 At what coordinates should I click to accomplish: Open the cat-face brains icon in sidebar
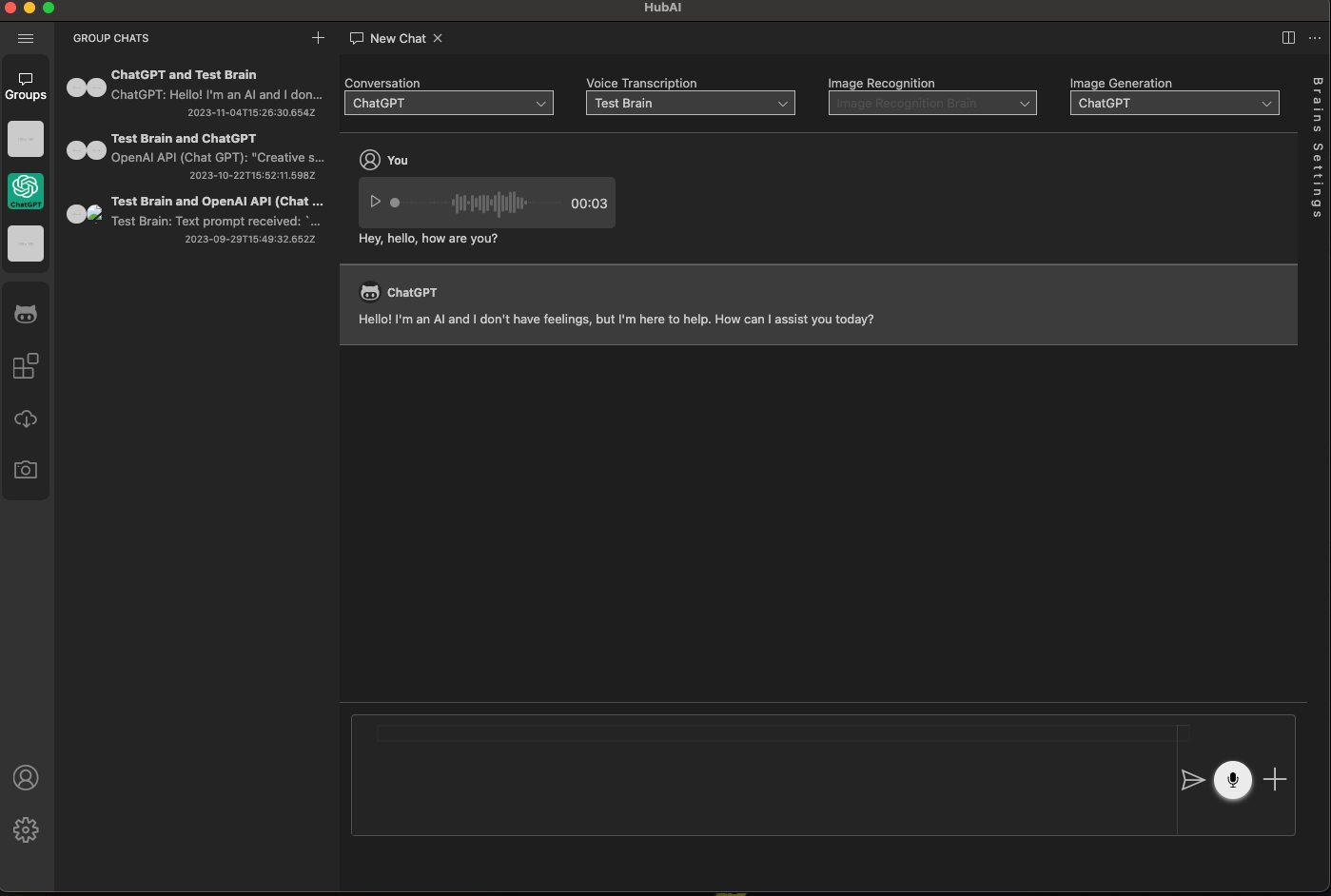pyautogui.click(x=26, y=314)
